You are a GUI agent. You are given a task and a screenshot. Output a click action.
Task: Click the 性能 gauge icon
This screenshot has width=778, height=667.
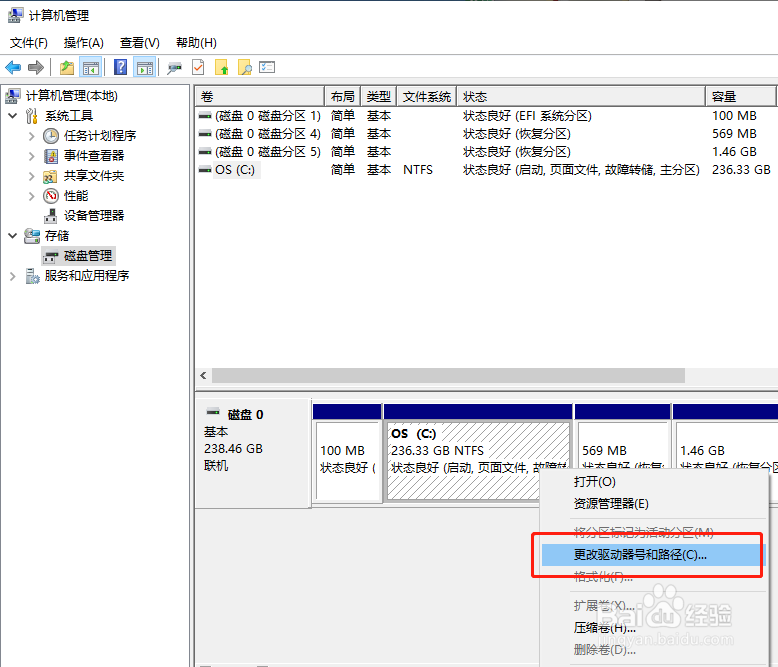point(51,196)
